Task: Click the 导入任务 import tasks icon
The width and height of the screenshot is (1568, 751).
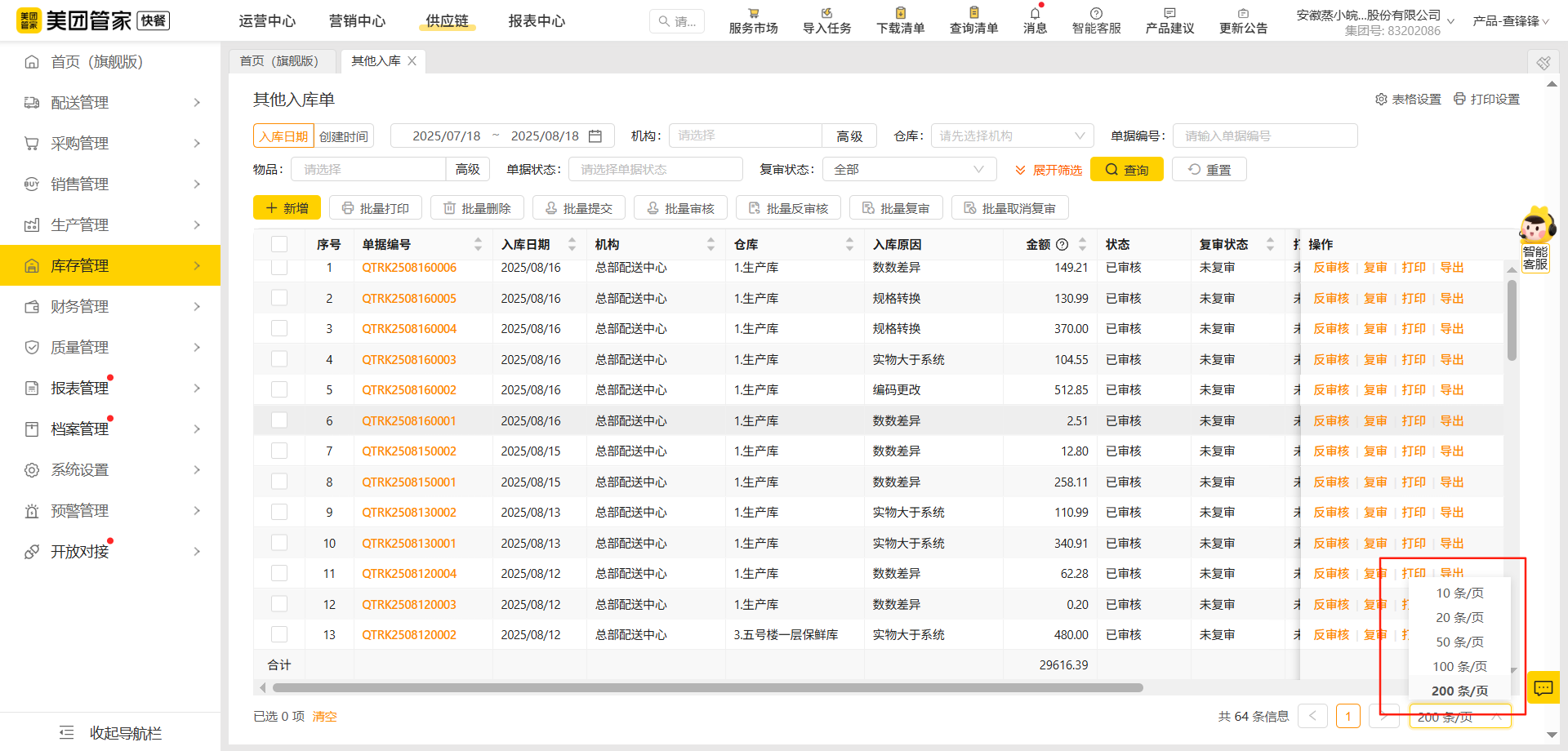Action: (826, 20)
